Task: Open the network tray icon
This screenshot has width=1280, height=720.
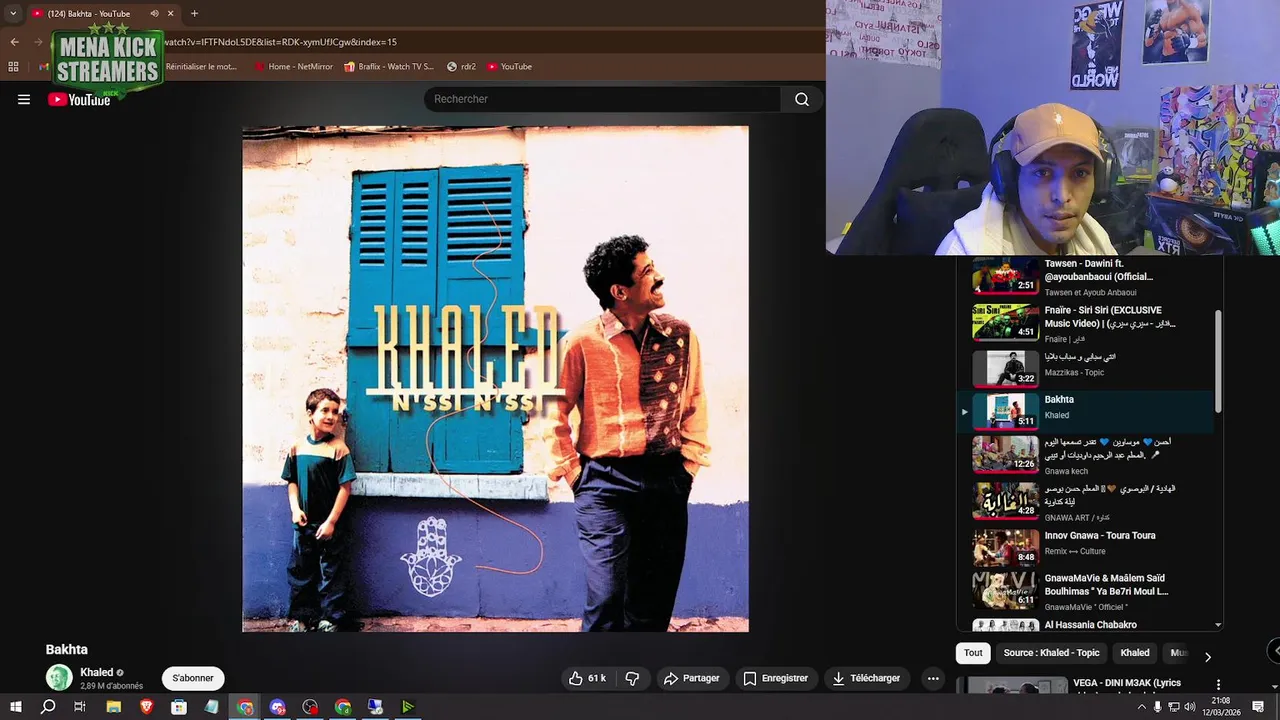Action: [1174, 707]
